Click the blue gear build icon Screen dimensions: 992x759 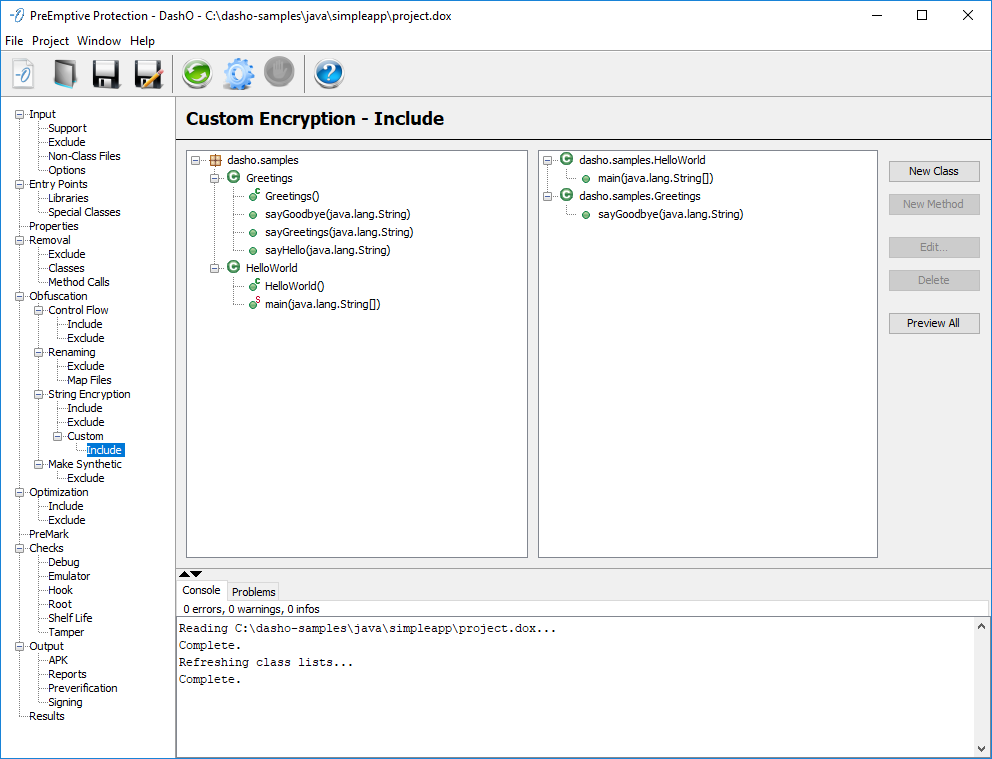(238, 74)
